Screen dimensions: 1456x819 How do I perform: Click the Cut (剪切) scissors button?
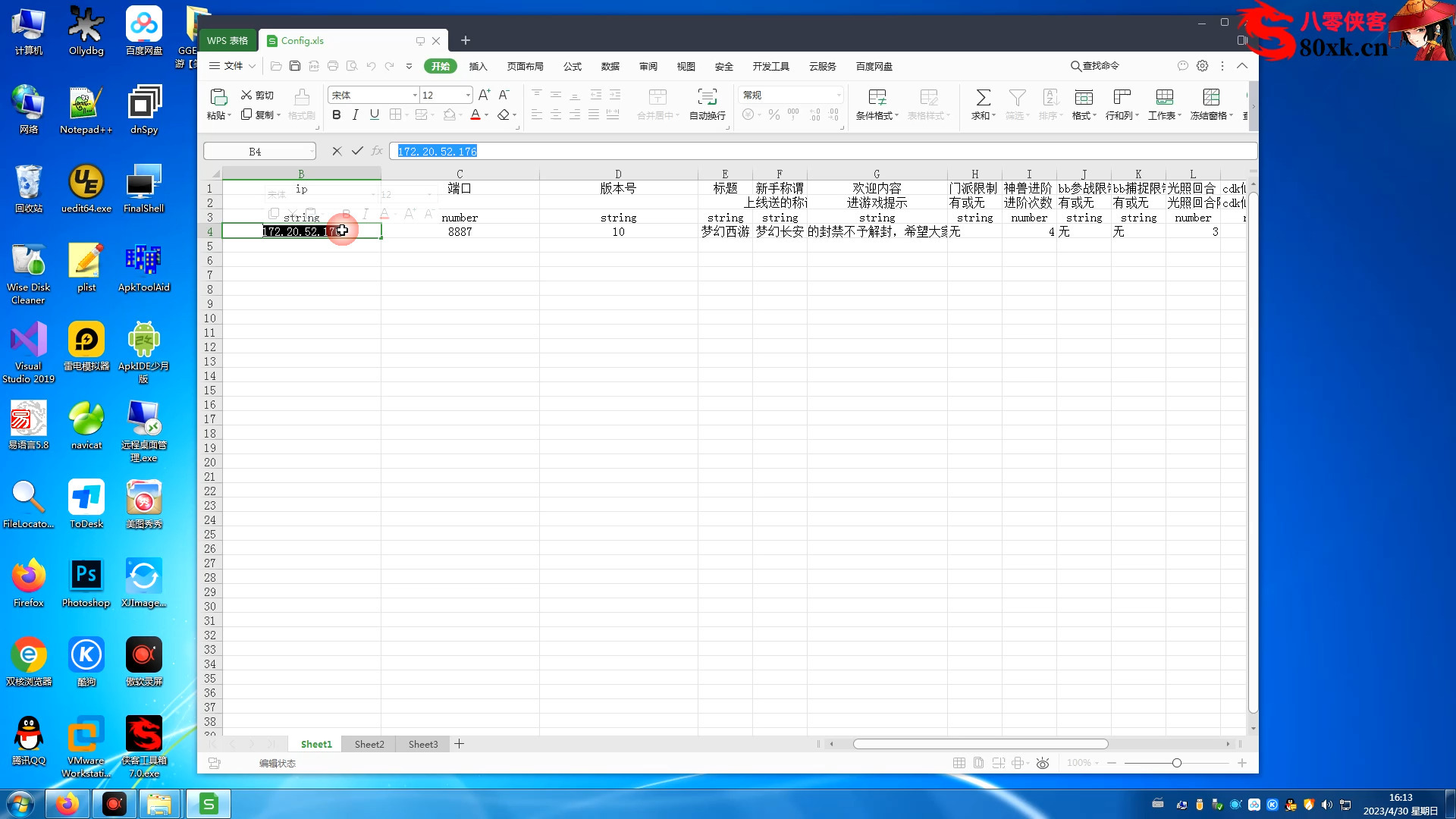[x=257, y=95]
